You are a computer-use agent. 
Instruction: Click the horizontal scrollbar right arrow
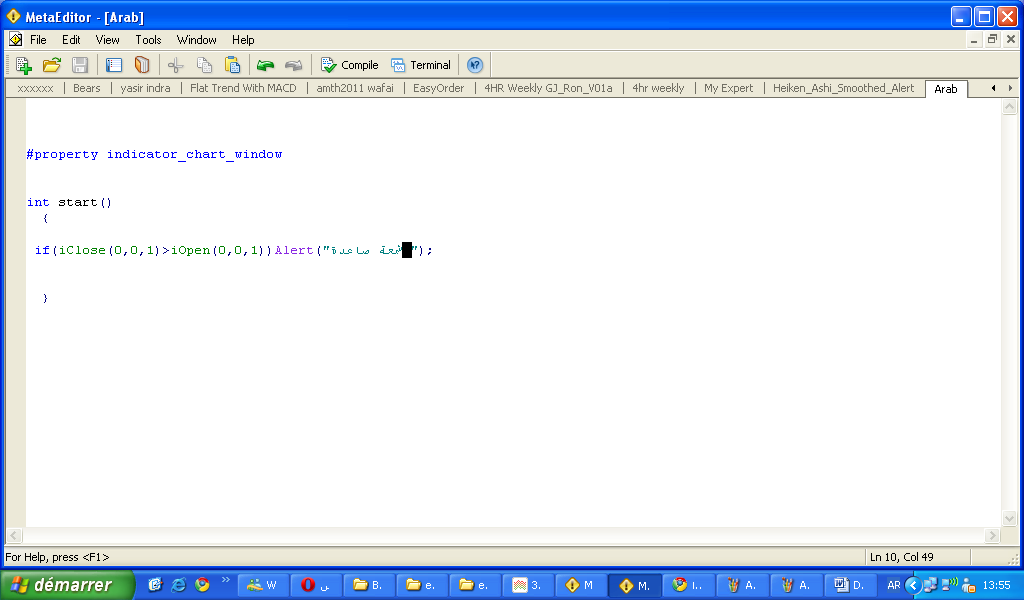point(992,535)
